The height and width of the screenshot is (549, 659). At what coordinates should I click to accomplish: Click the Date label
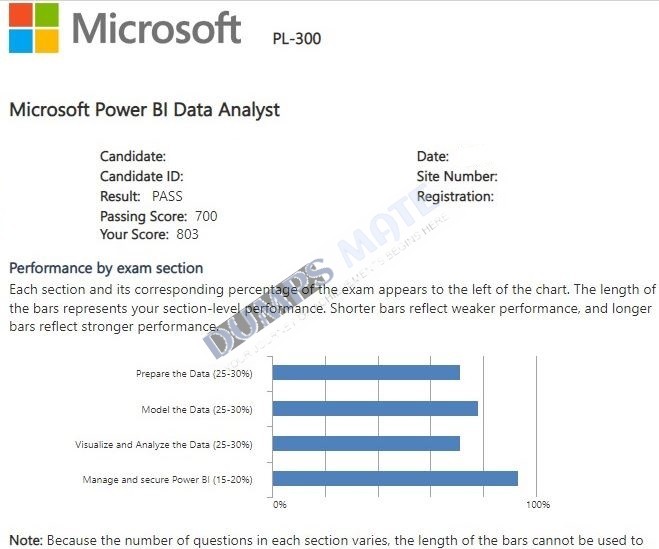(x=433, y=156)
